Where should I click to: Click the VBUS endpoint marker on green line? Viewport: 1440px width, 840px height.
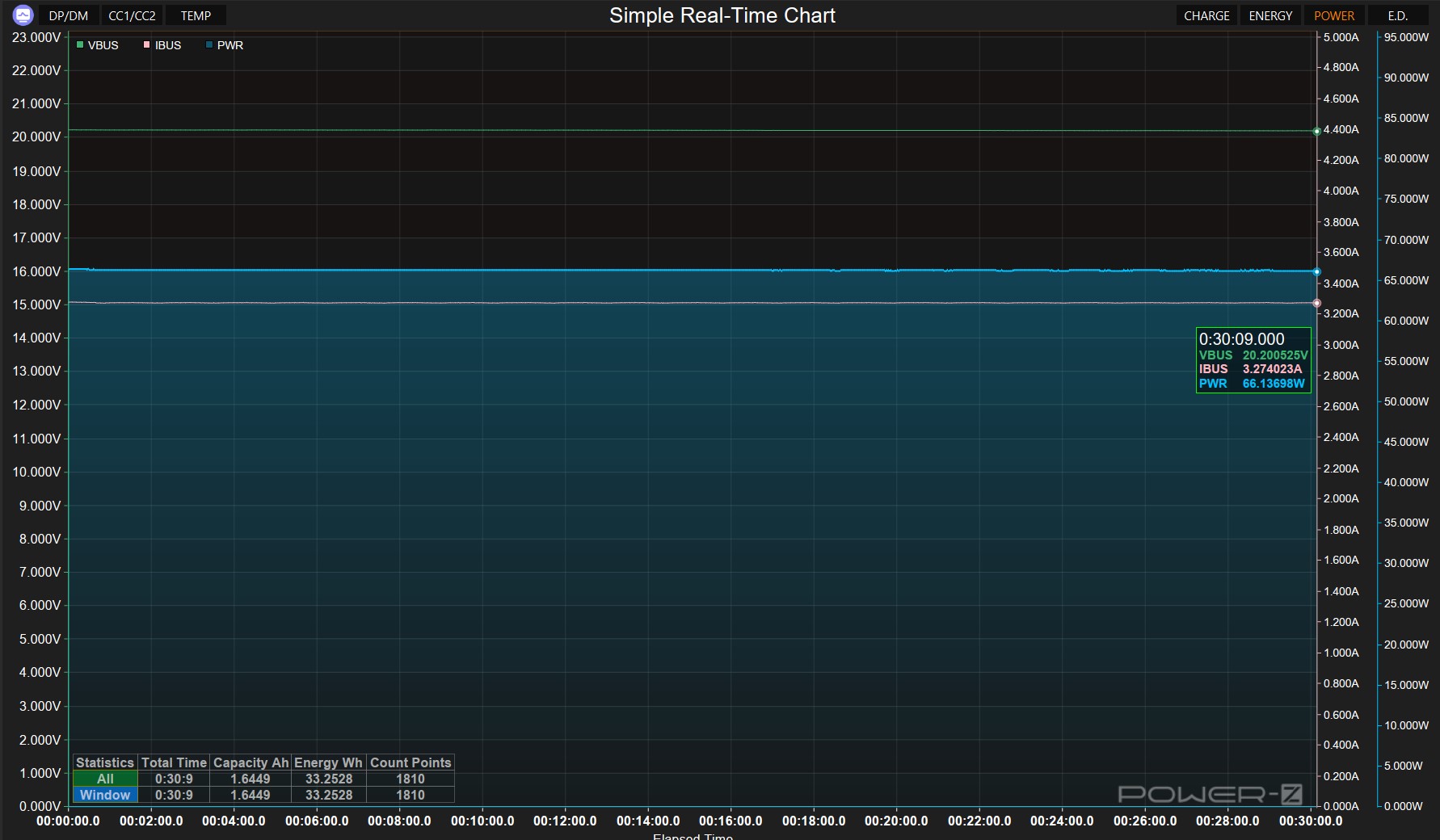pos(1316,131)
